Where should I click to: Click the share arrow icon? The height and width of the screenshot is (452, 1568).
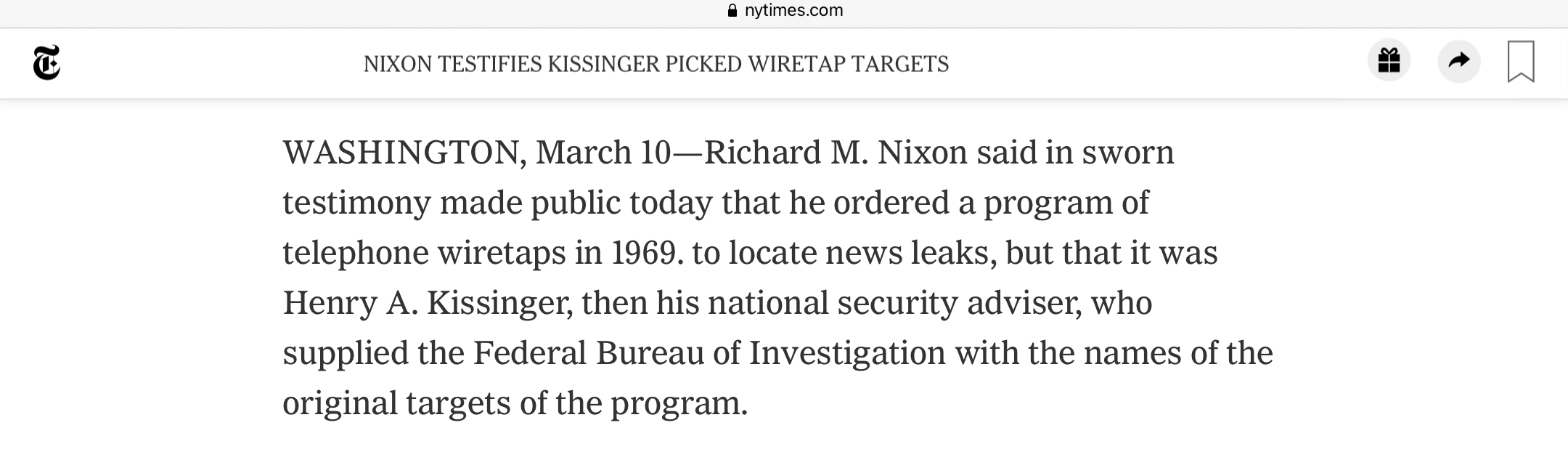click(x=1458, y=61)
